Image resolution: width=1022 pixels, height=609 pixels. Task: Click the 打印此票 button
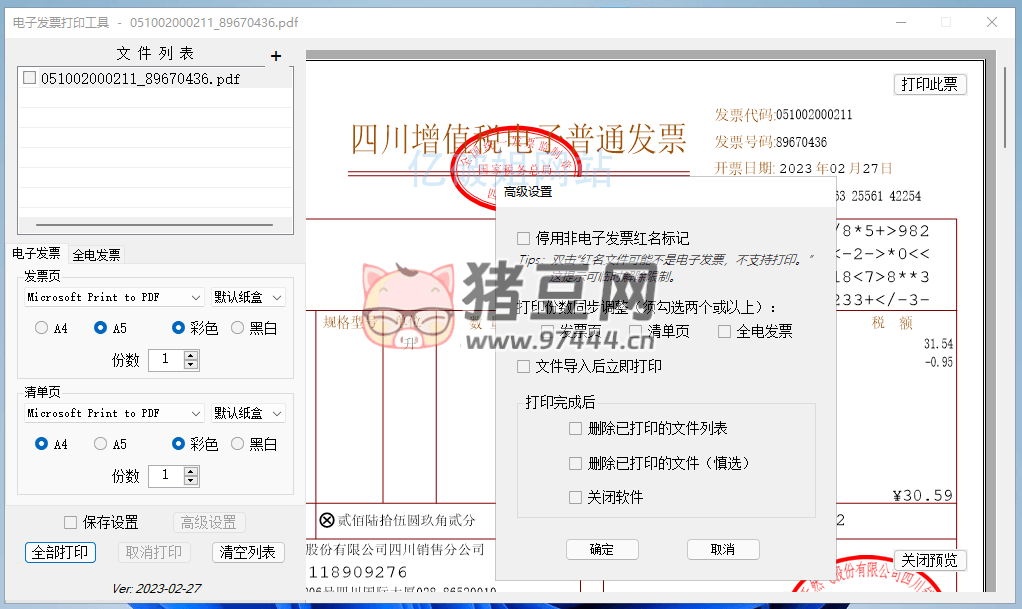[x=929, y=84]
